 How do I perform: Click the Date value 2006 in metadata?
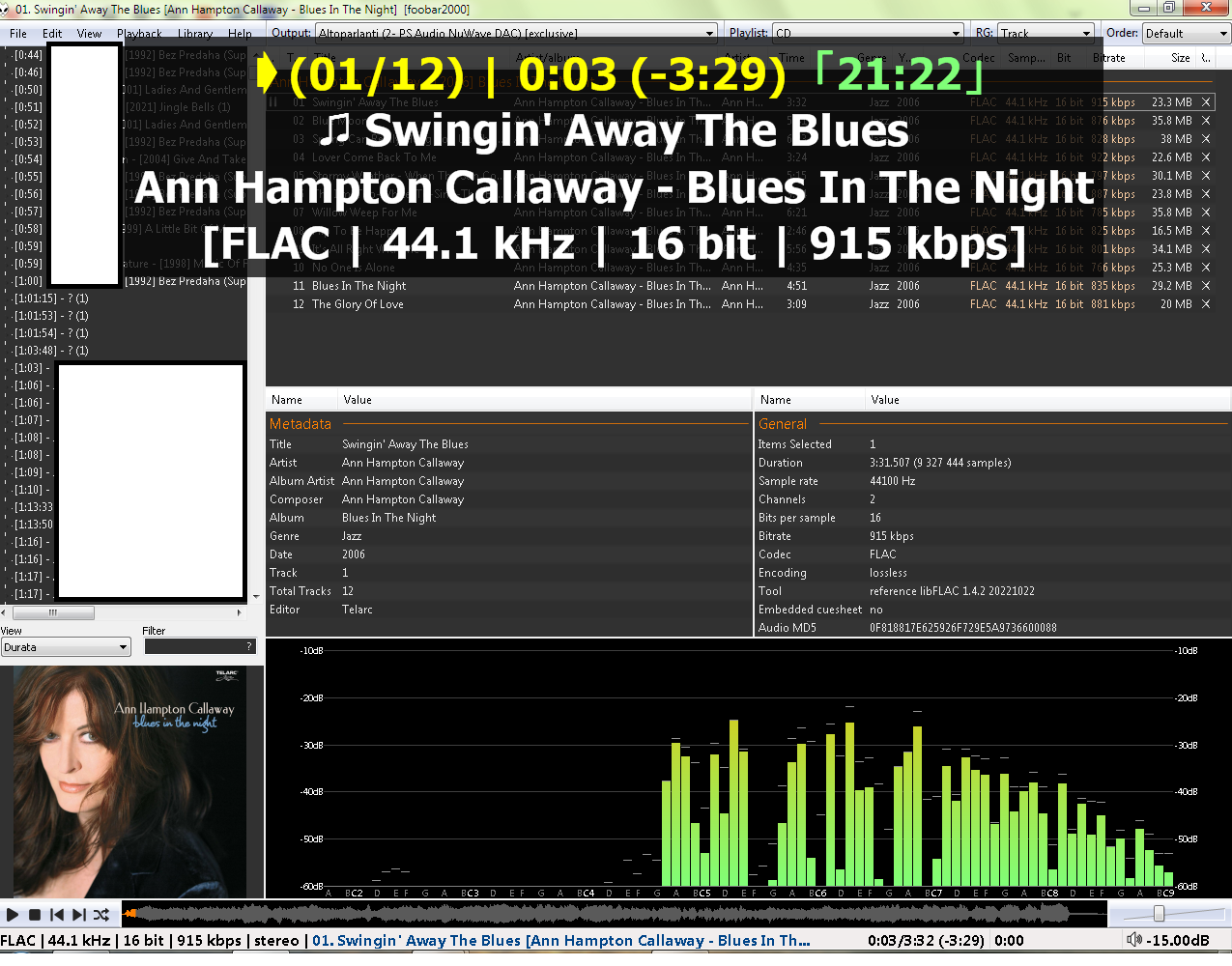pyautogui.click(x=354, y=554)
